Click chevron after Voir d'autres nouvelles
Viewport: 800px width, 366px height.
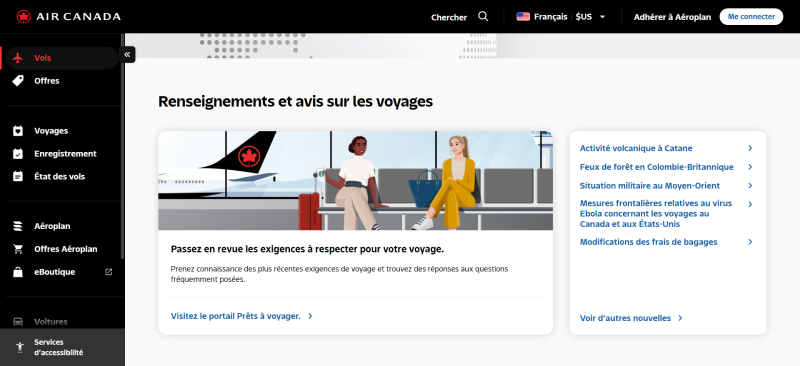coord(680,318)
